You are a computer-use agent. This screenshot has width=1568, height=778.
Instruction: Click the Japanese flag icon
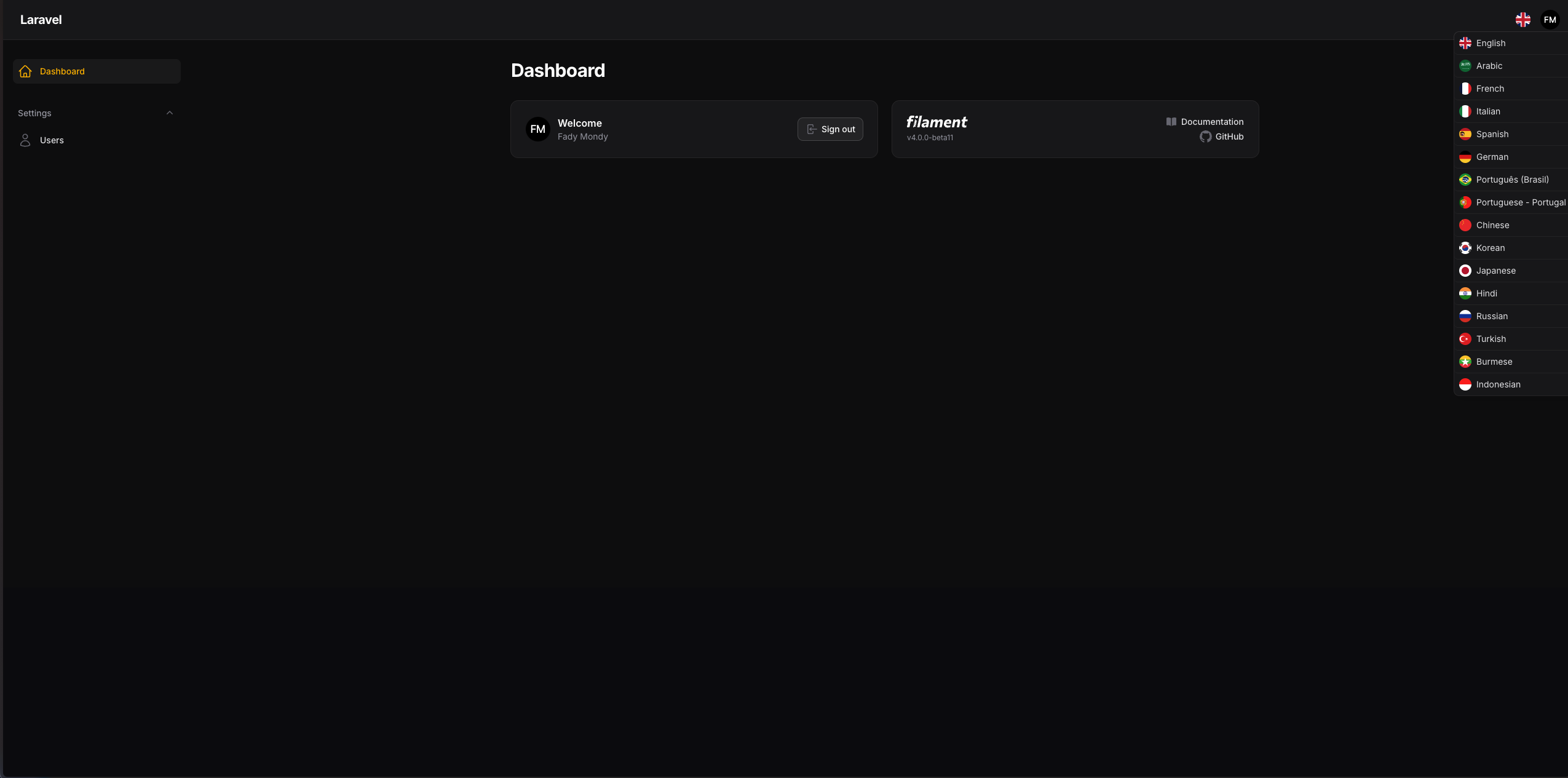1465,271
